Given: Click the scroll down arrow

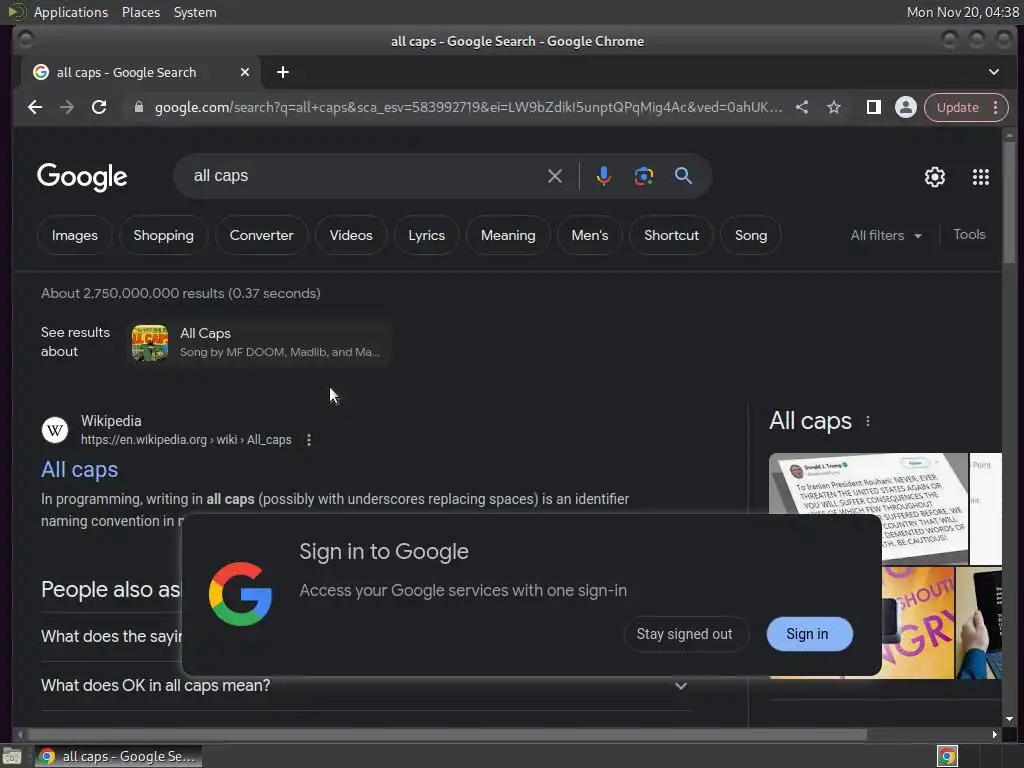Looking at the screenshot, I should coord(1009,719).
